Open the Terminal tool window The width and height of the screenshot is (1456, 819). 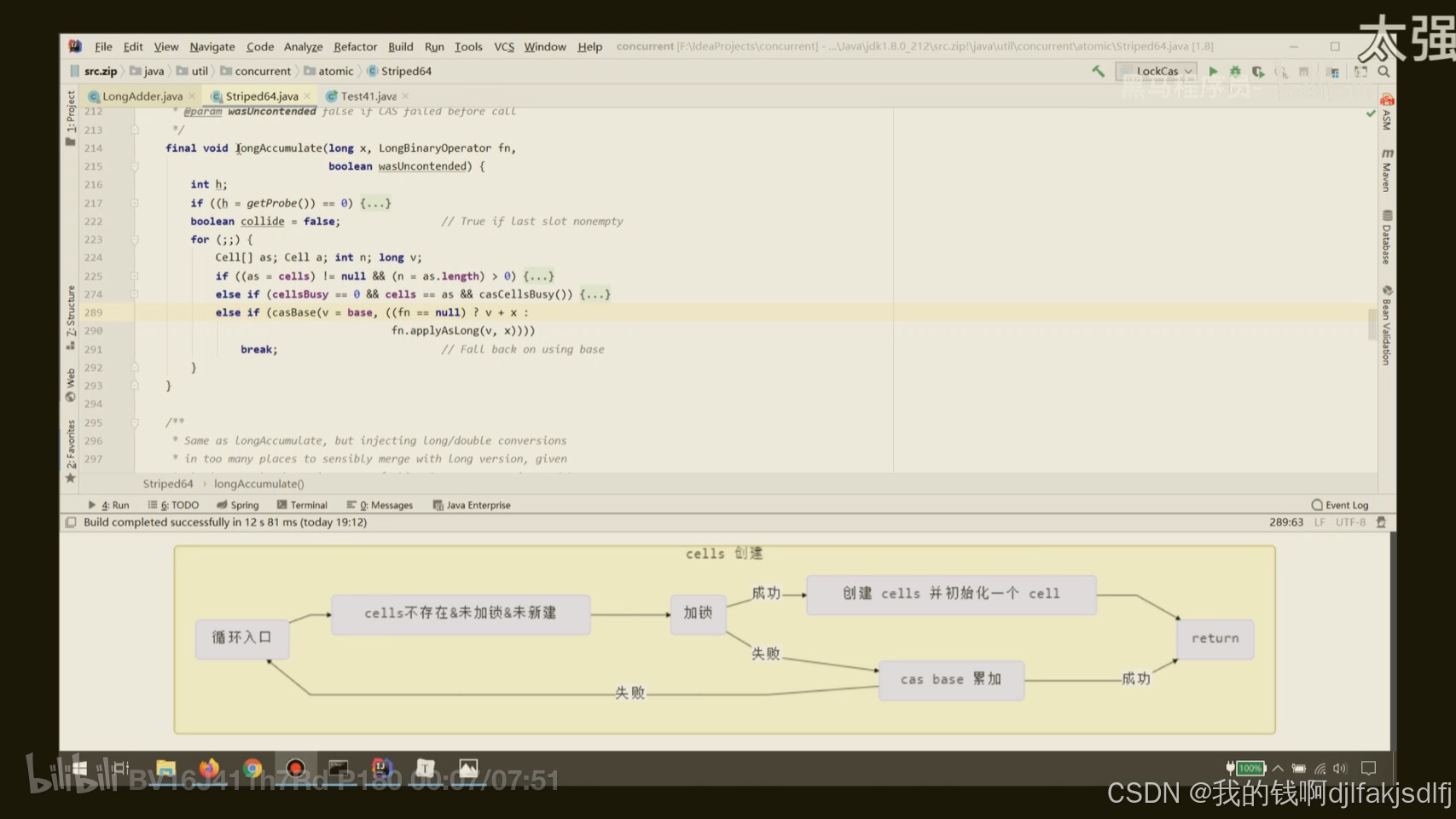point(303,505)
